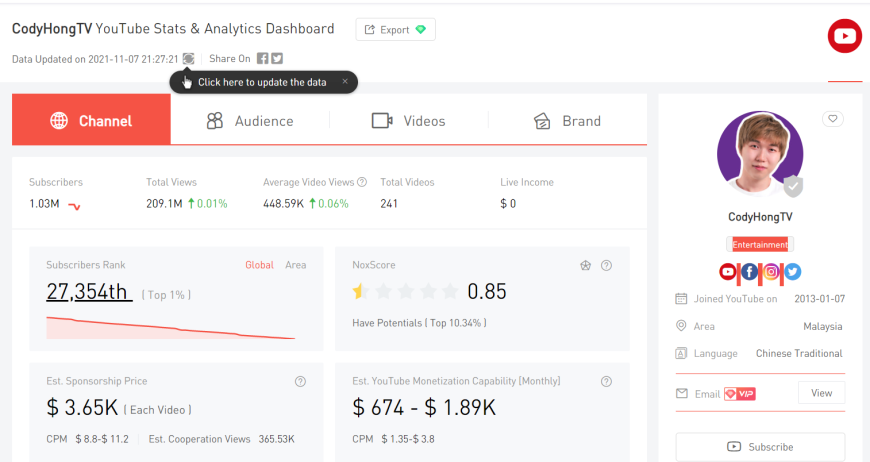Click the Language icon
Screen dimensions: 870x462
tap(681, 353)
